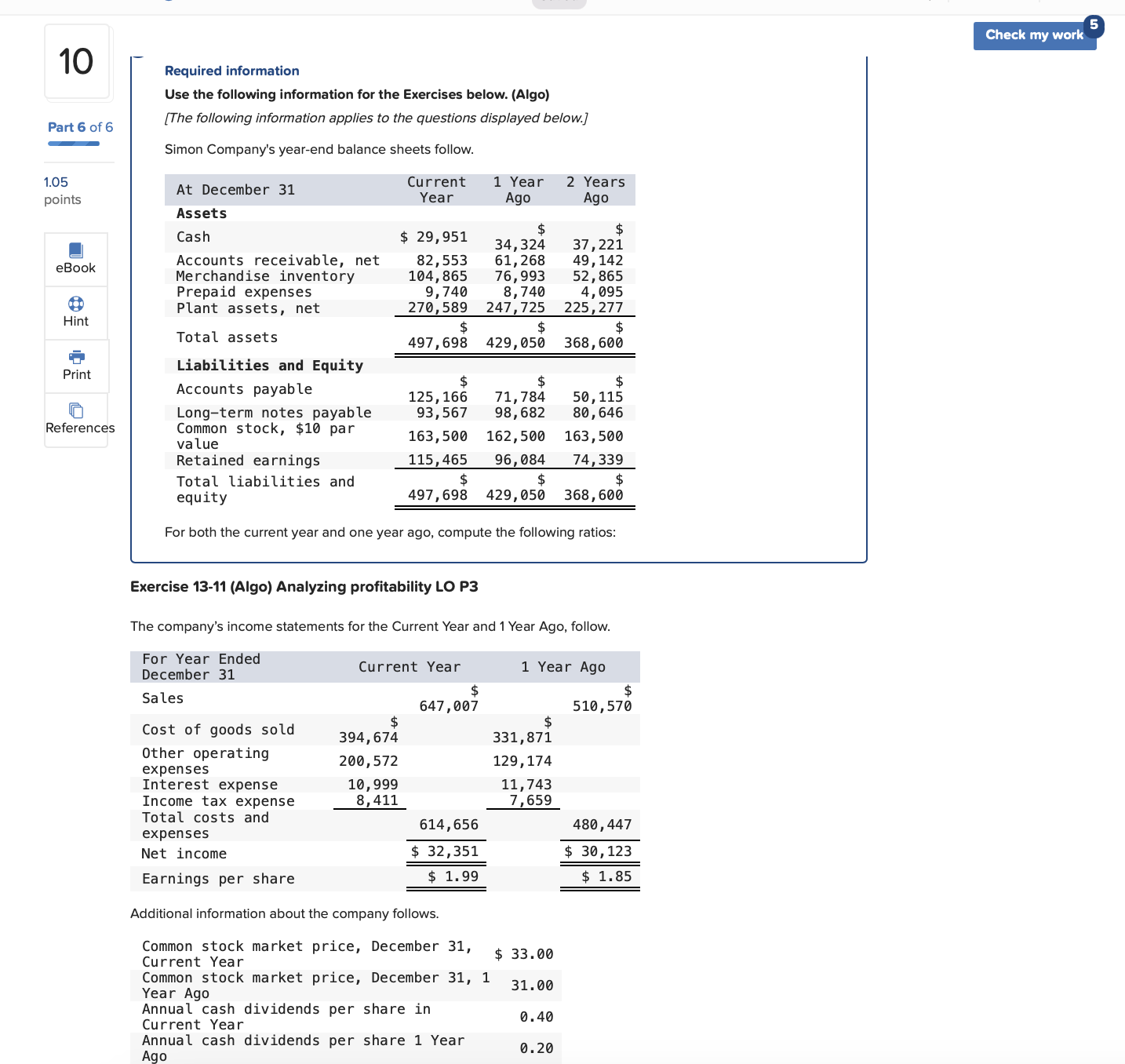Image resolution: width=1125 pixels, height=1064 pixels.
Task: Click the eBook book icon above its label
Action: [x=75, y=251]
